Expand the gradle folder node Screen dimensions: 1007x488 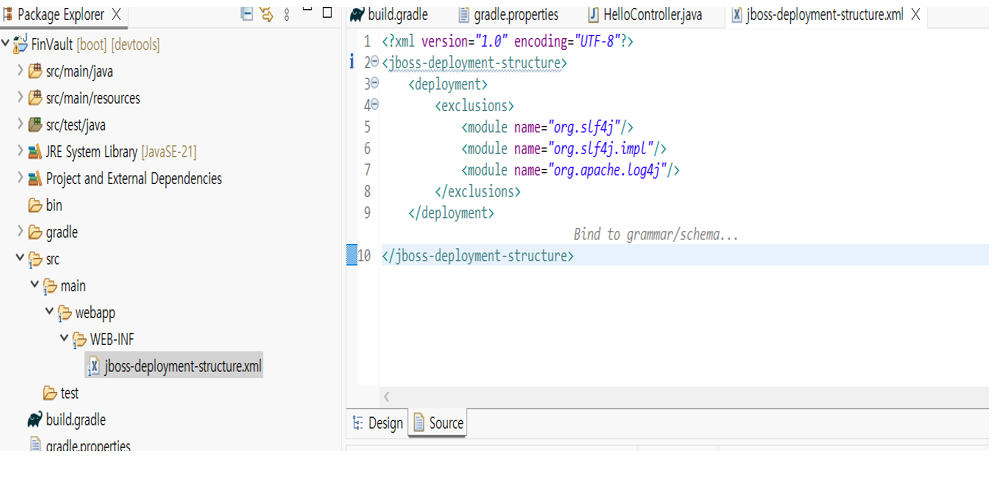pyautogui.click(x=21, y=231)
